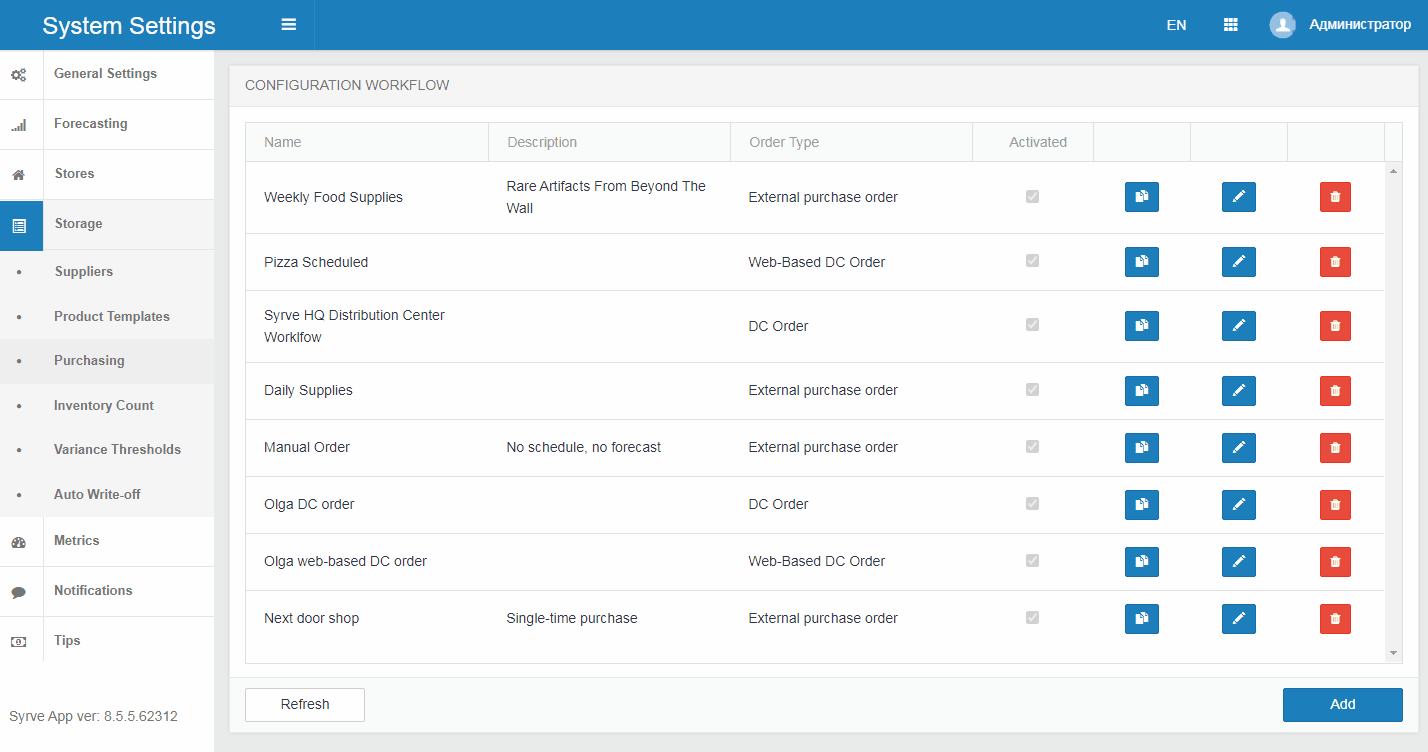
Task: Click the table scrollbar down arrow
Action: tap(1394, 653)
